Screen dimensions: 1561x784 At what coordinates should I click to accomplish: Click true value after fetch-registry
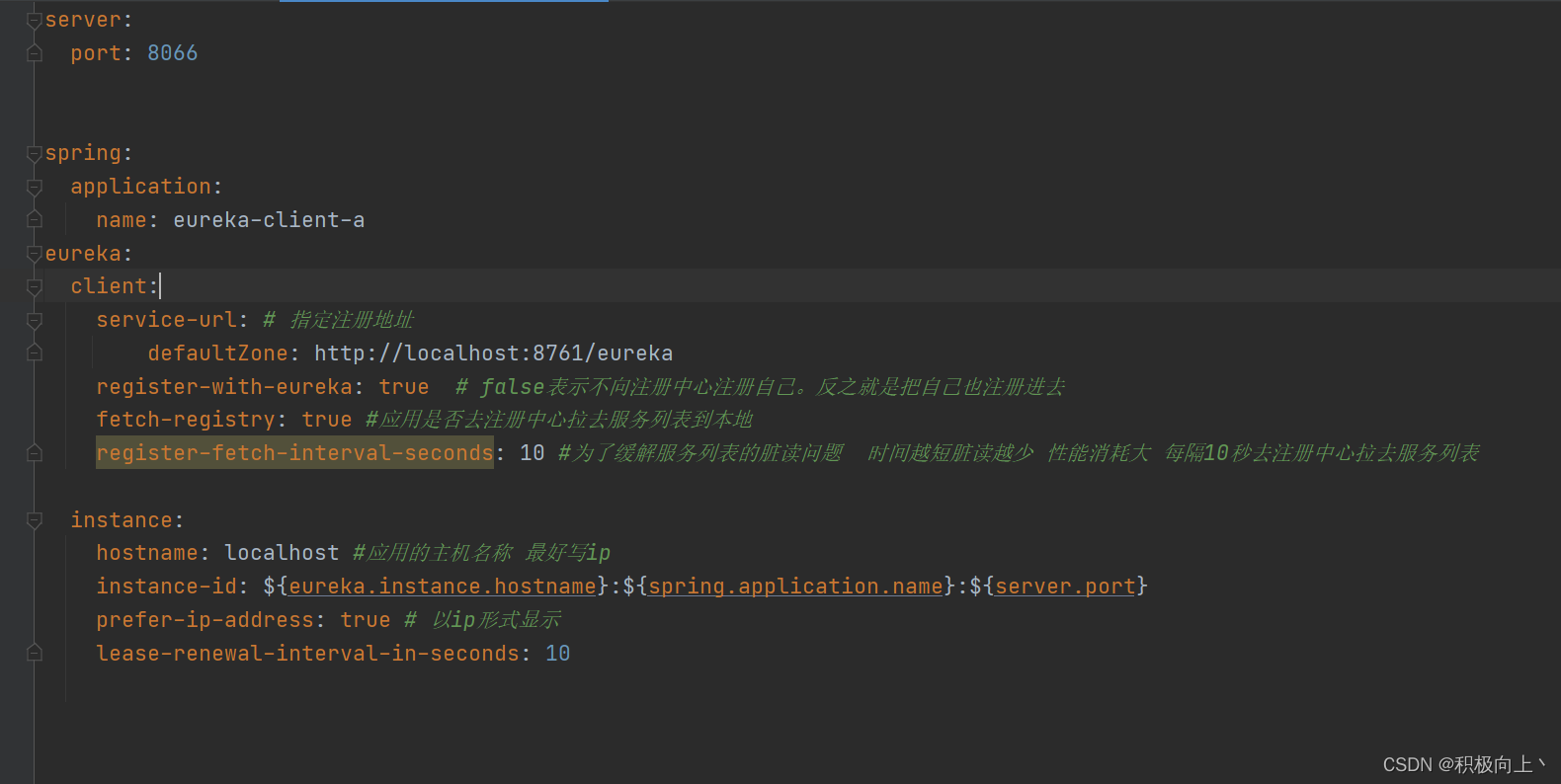tap(327, 420)
